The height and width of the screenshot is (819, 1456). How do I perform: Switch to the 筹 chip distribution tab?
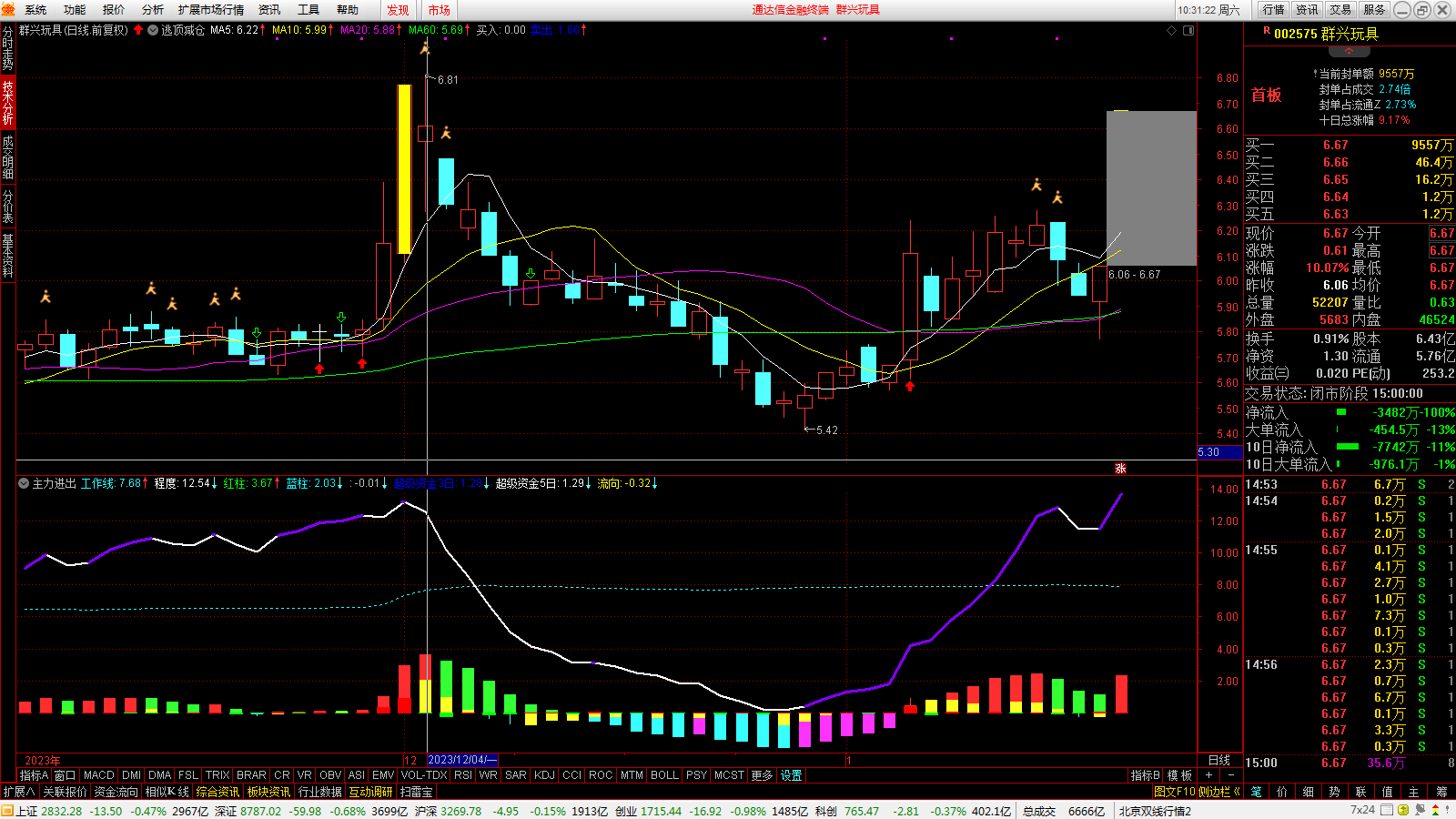[x=1441, y=792]
